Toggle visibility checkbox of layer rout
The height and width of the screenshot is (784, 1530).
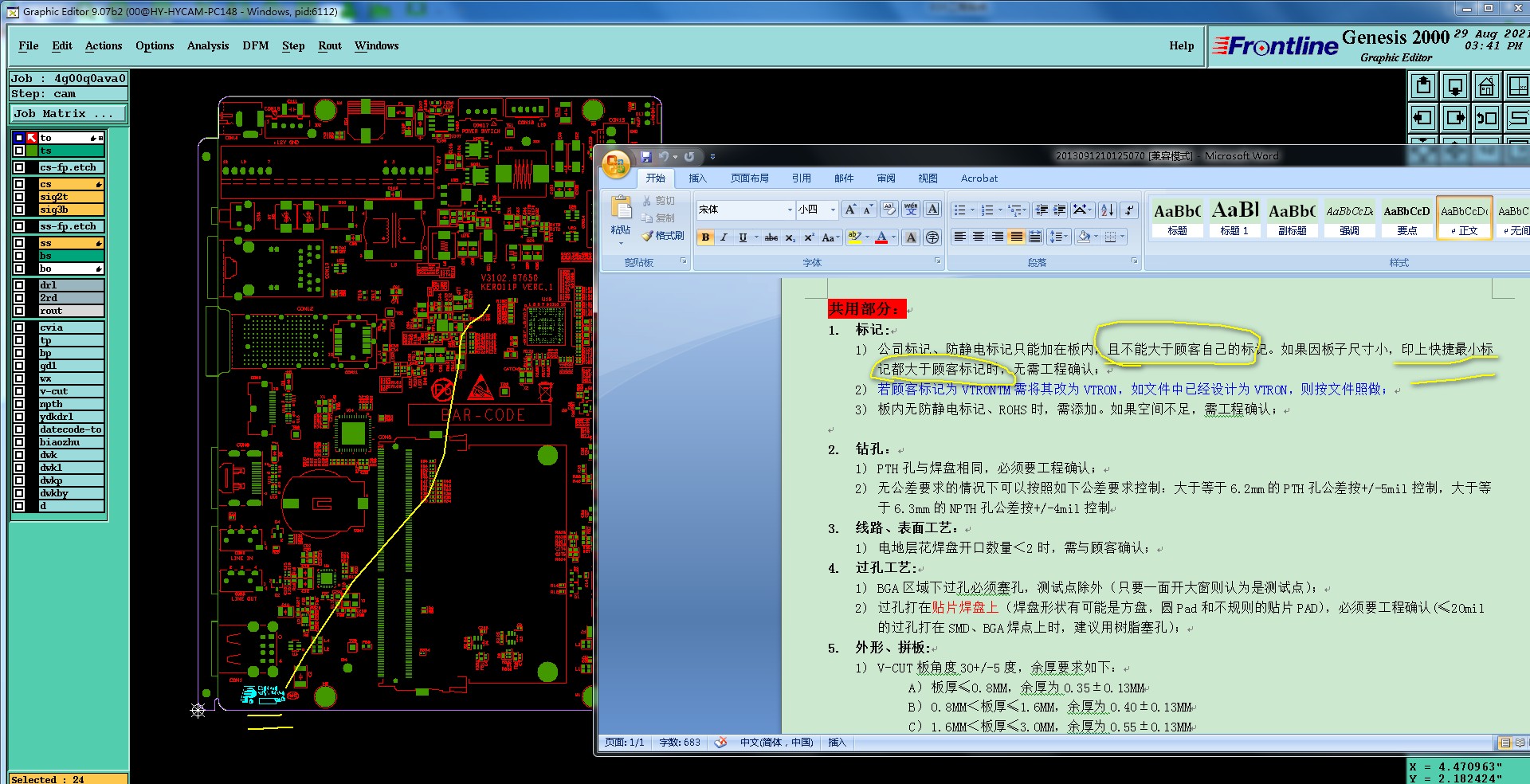coord(19,311)
